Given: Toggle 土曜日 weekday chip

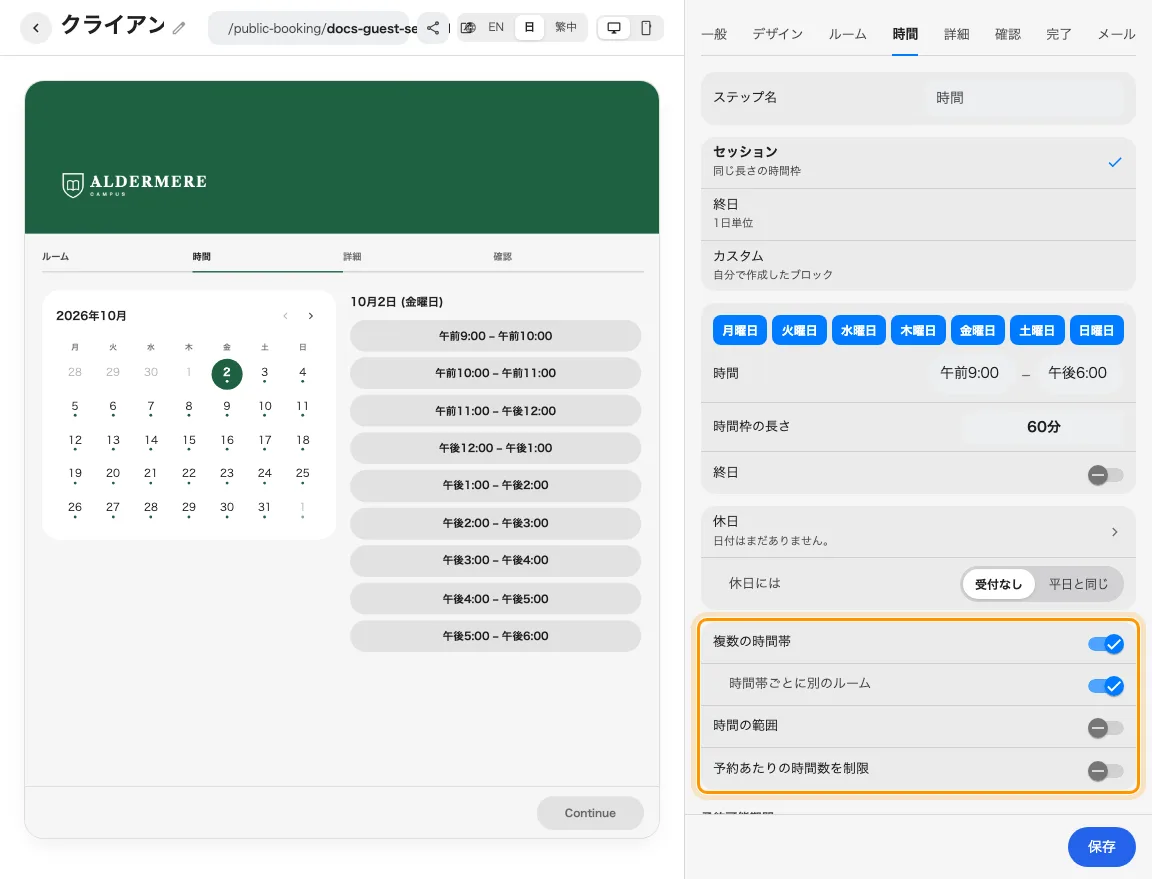Looking at the screenshot, I should 1037,331.
